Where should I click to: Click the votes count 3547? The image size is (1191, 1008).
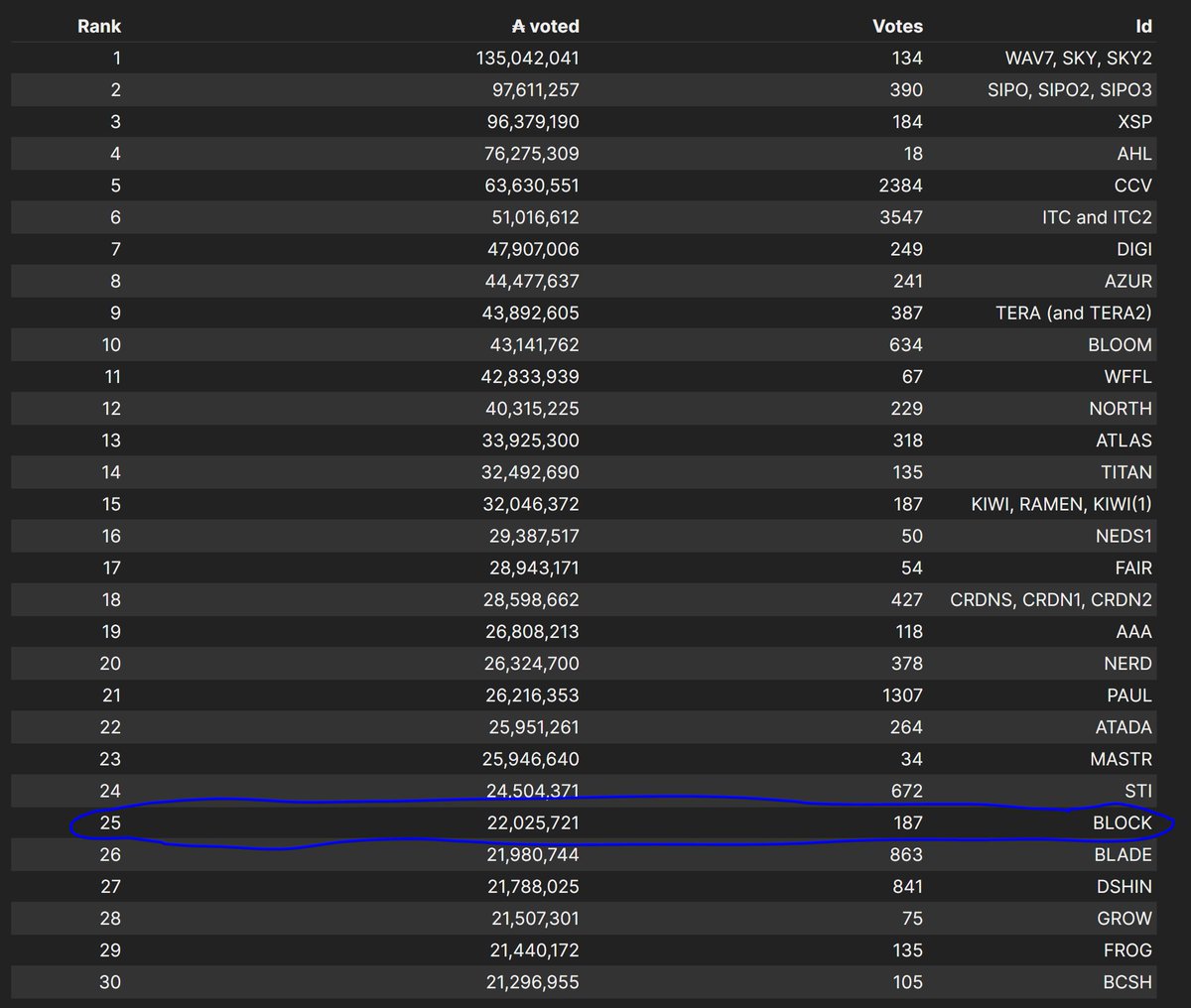pyautogui.click(x=901, y=217)
